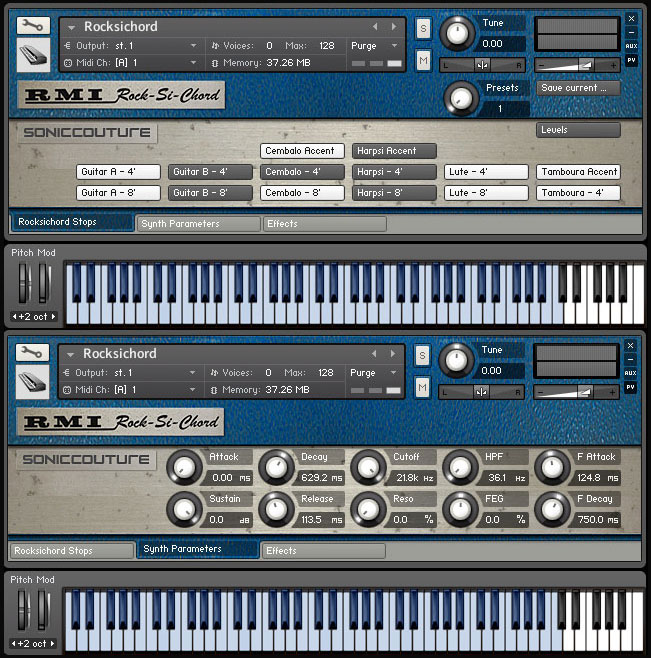Switch to Effects tab below the stop buttons
The height and width of the screenshot is (658, 651).
point(324,224)
